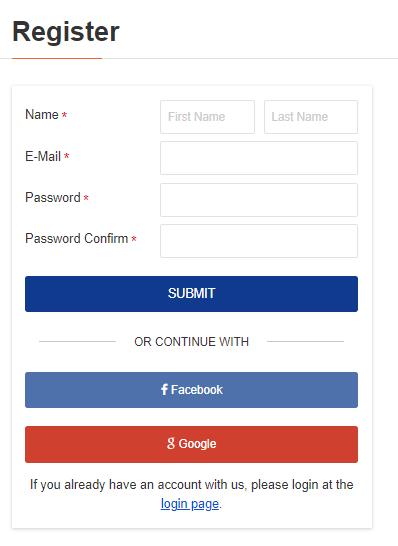This screenshot has height=546, width=398.
Task: Click the E-Mail label text
Action: click(43, 156)
